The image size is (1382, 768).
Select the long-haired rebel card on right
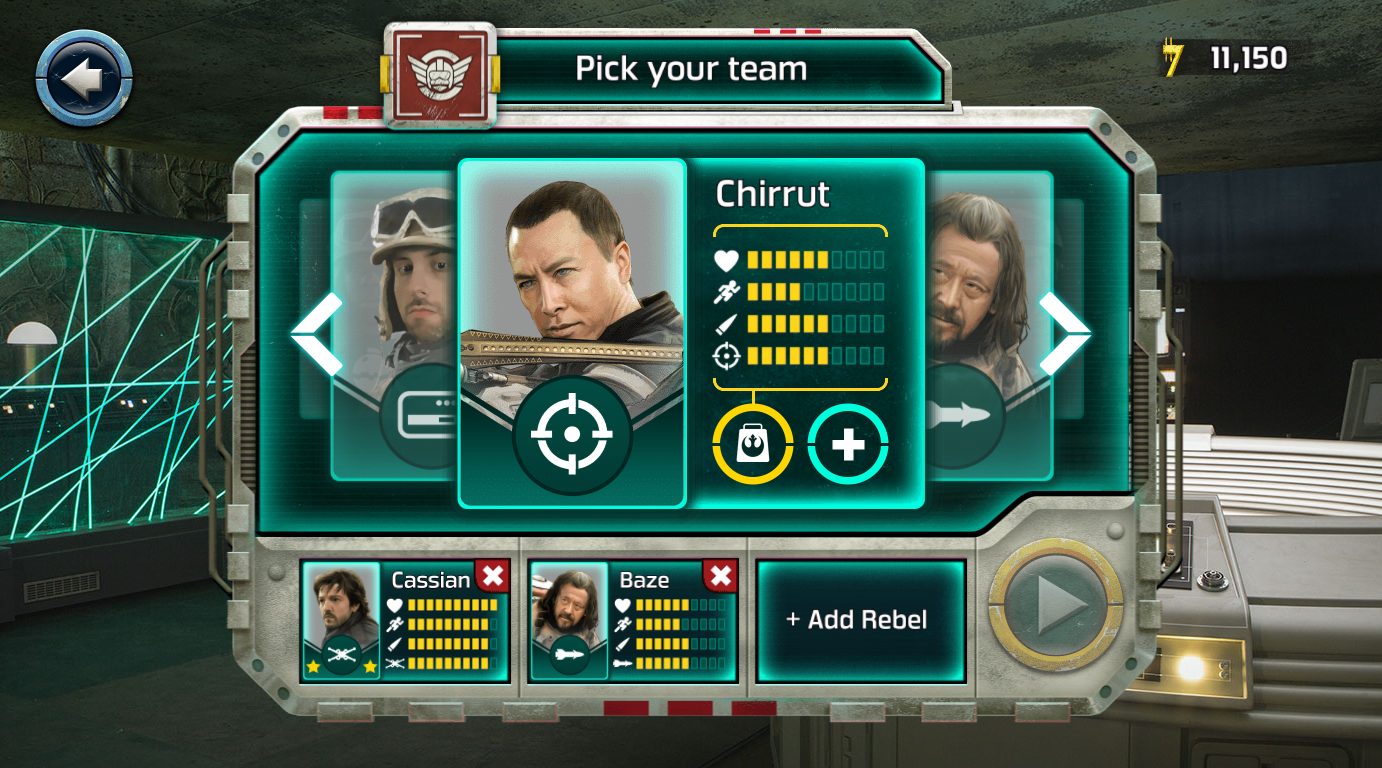988,325
